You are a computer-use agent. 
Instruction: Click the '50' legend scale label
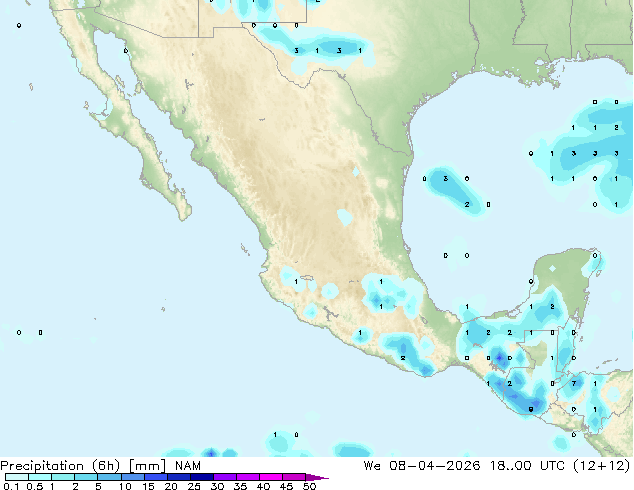click(310, 486)
